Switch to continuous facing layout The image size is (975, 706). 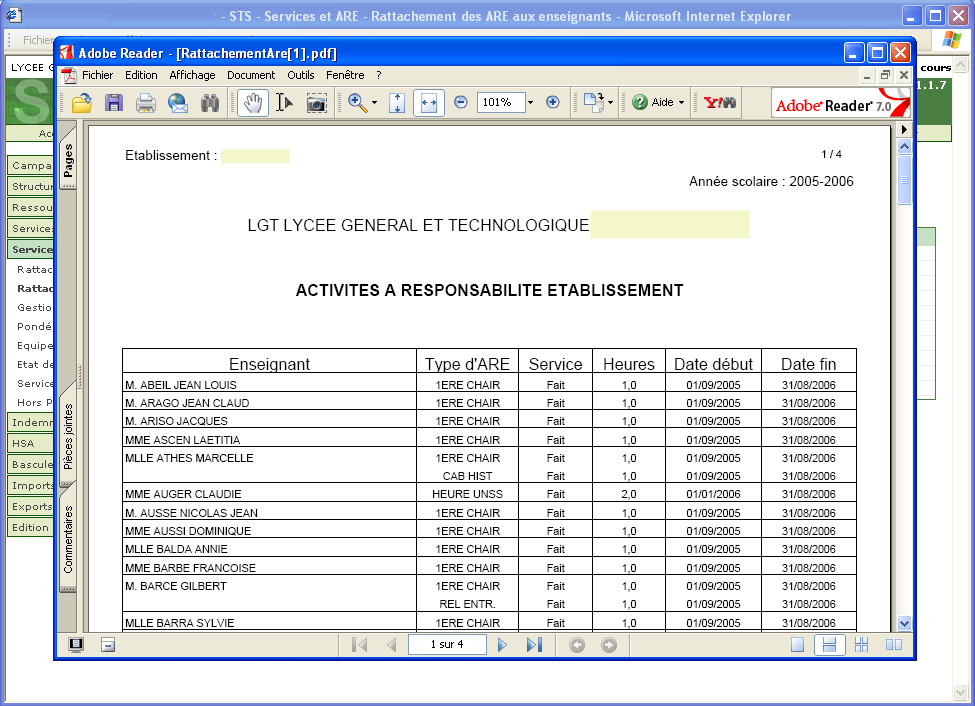[x=861, y=645]
